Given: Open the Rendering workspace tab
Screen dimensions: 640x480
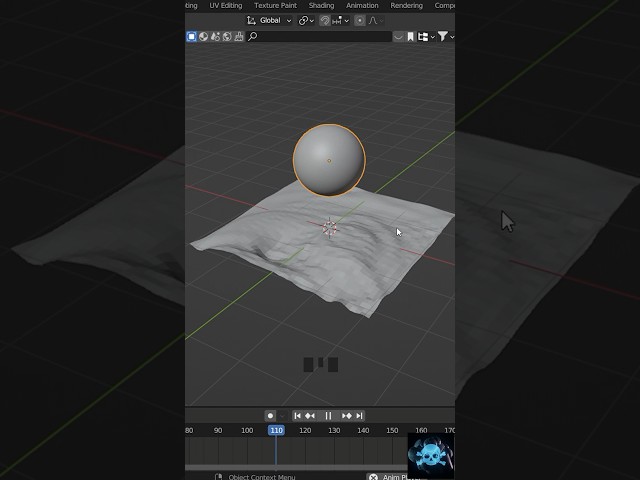Looking at the screenshot, I should [x=407, y=5].
